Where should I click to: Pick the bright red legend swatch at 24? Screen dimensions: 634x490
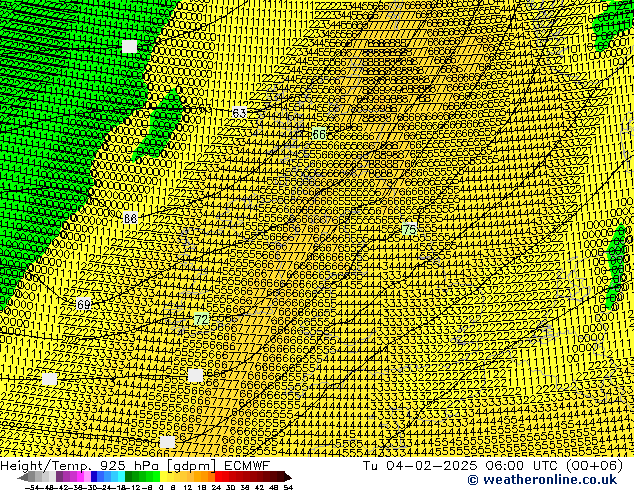point(218,477)
